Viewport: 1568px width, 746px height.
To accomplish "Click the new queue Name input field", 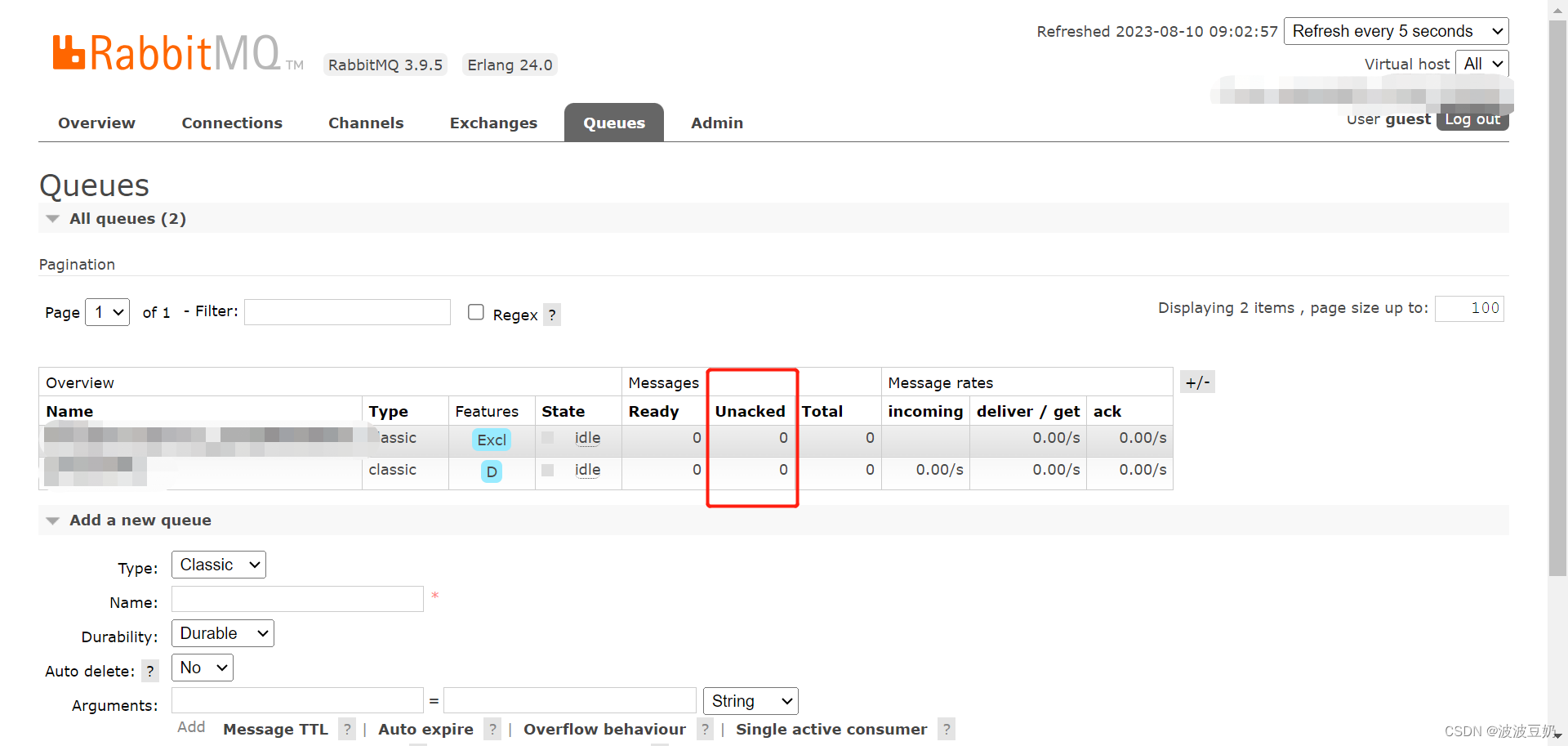I will 297,599.
